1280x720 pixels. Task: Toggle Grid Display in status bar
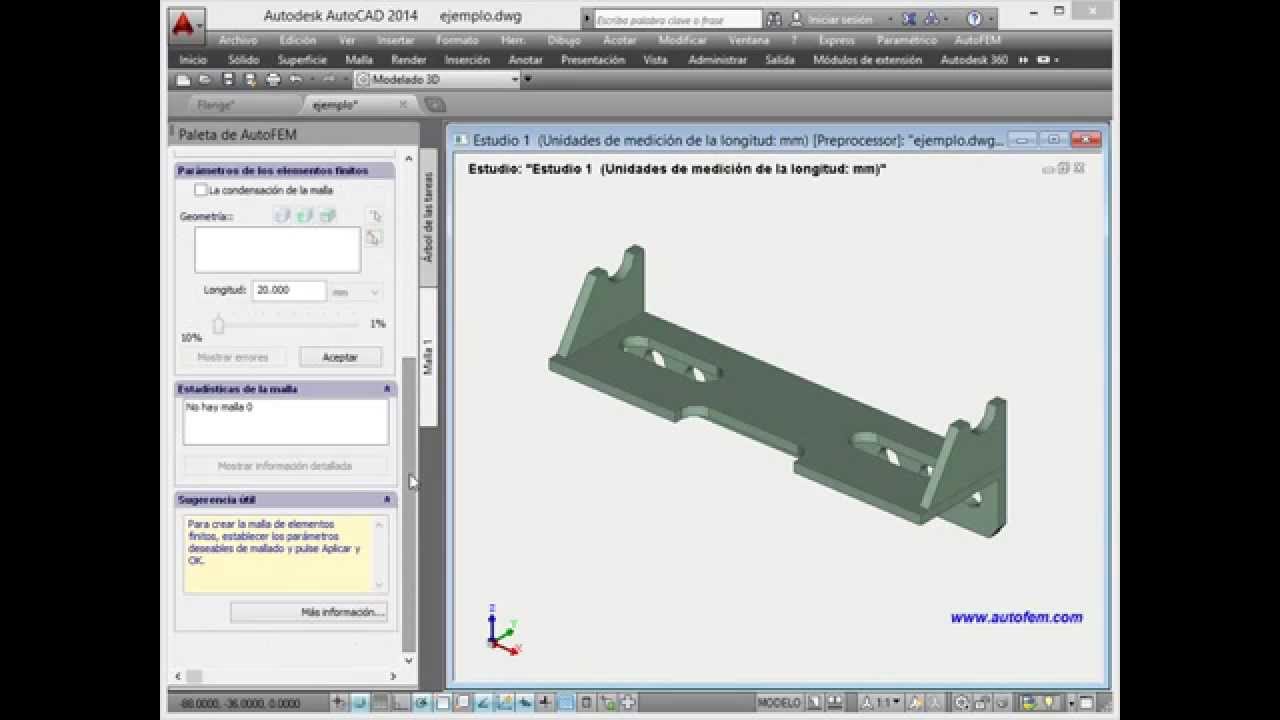(380, 702)
